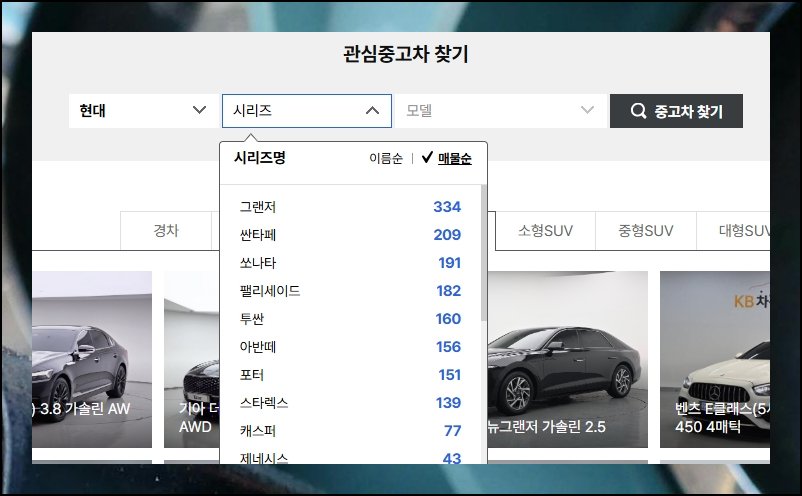Switch to the 중형SUV tab
Screen dimensions: 802x496
[x=645, y=231]
